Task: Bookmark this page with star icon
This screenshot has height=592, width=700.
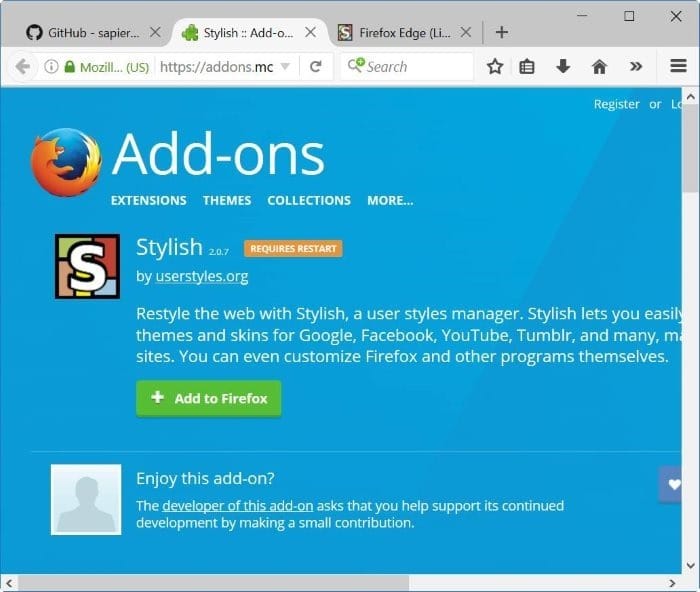Action: pyautogui.click(x=495, y=67)
